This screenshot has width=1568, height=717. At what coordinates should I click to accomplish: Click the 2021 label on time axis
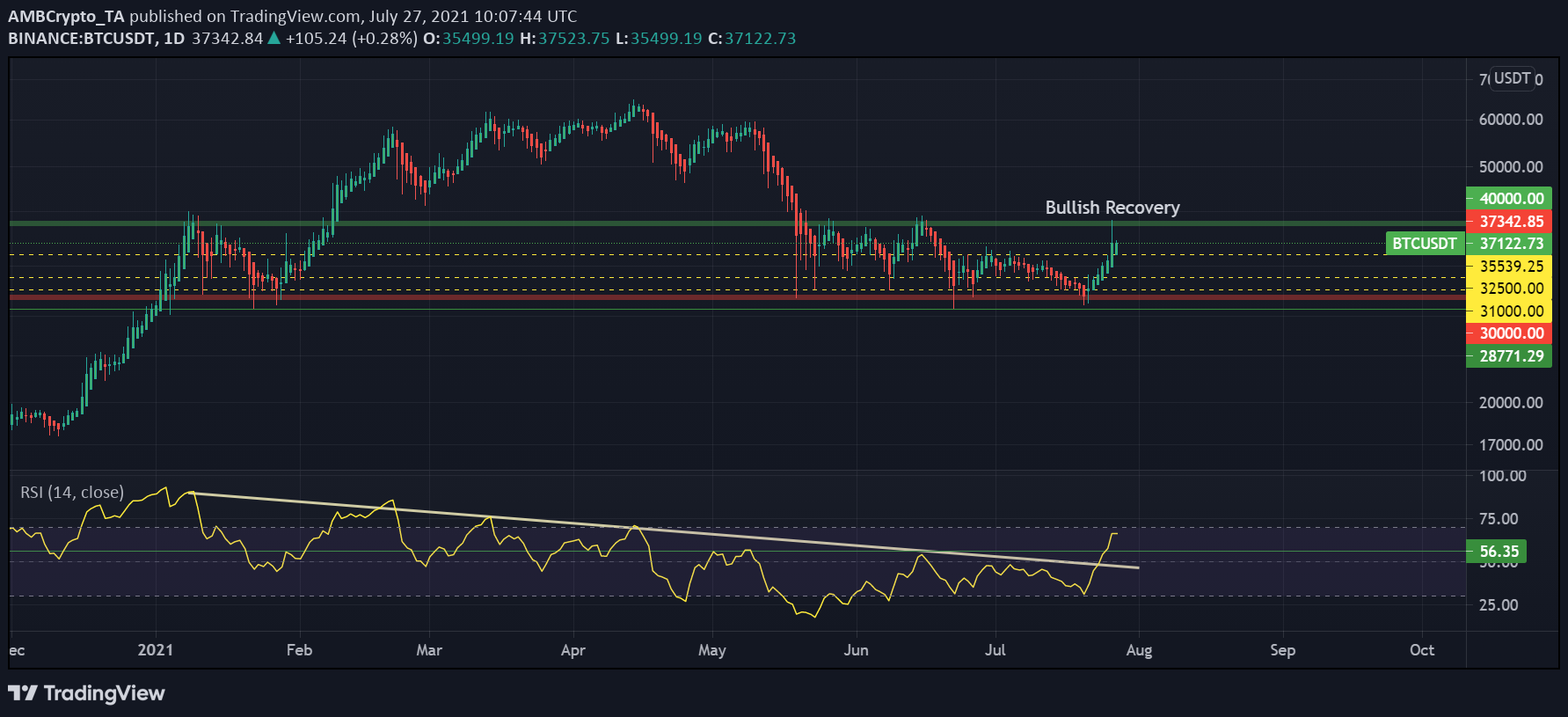pyautogui.click(x=156, y=650)
